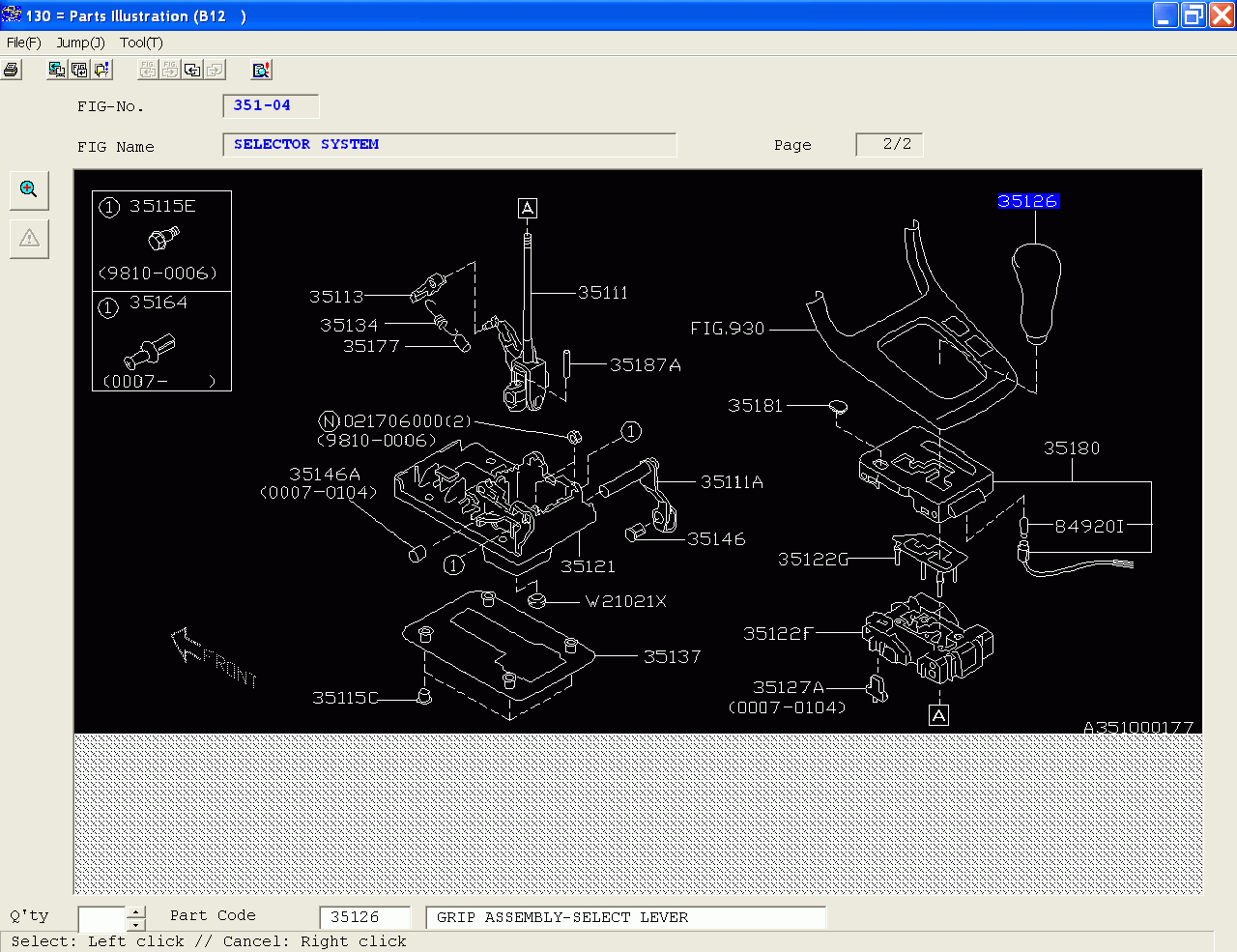1237x952 pixels.
Task: Select part number 35113 in diagram
Action: (336, 297)
